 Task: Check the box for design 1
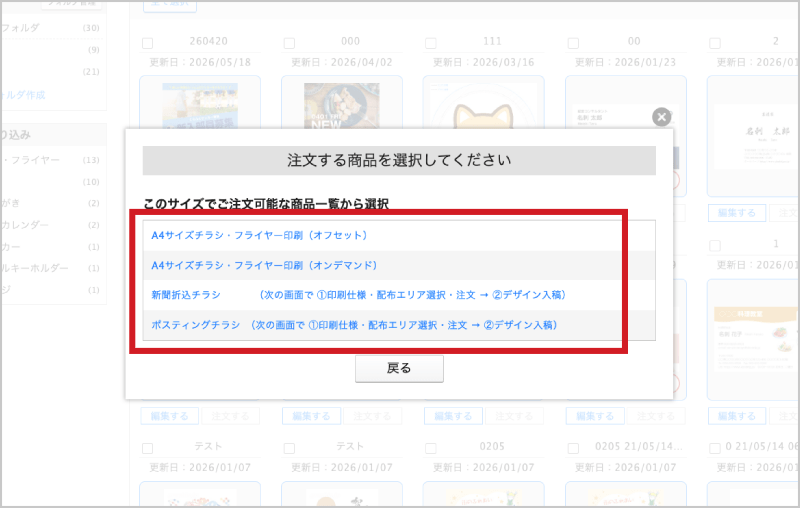[x=715, y=246]
